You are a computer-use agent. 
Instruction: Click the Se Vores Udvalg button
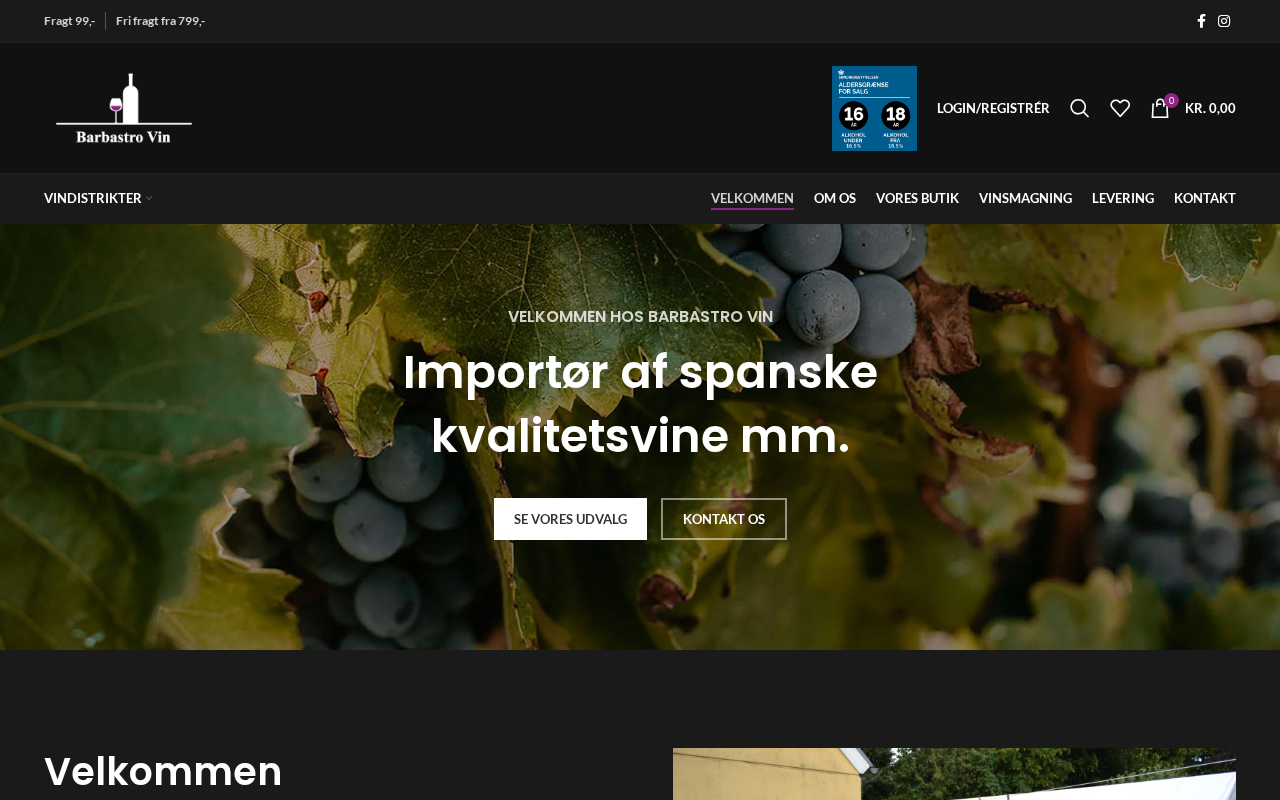(x=570, y=519)
